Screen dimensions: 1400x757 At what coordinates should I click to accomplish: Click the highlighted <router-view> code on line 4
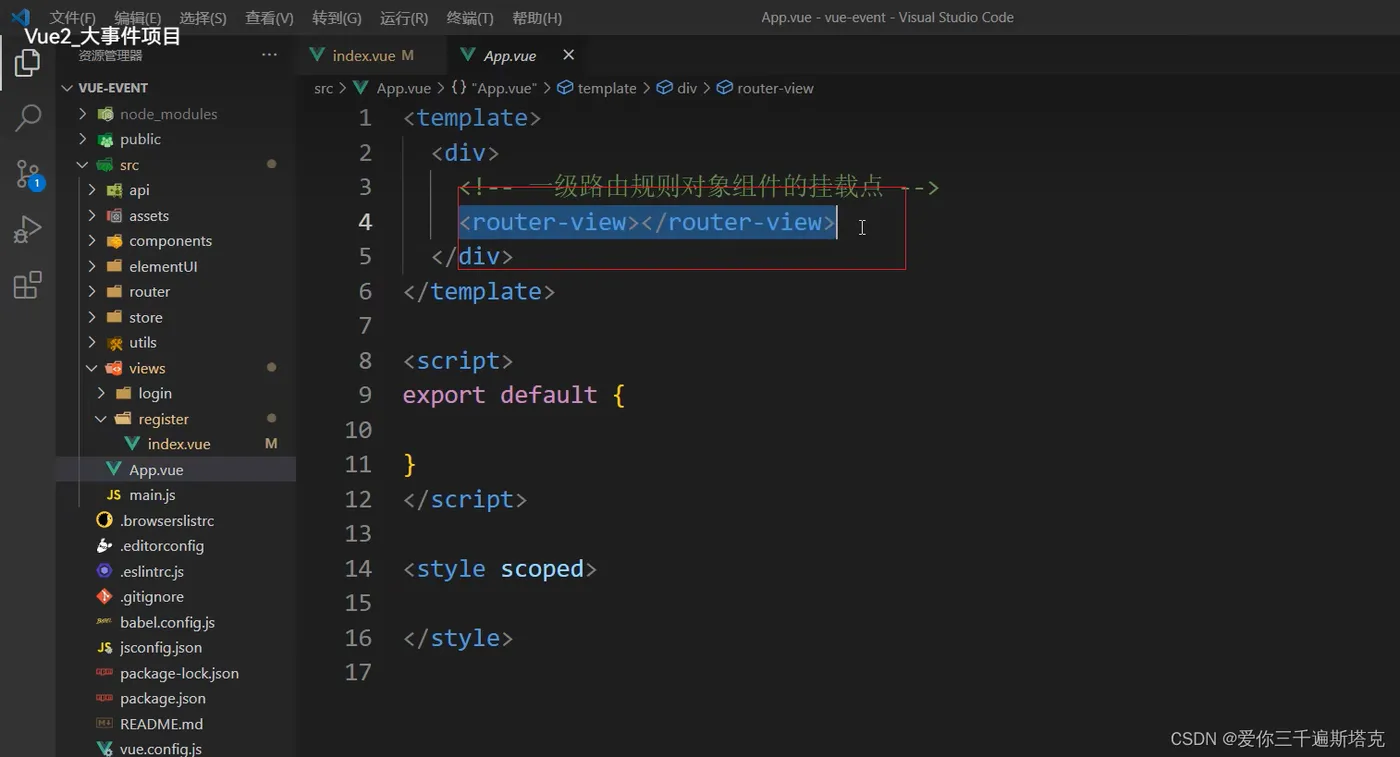[647, 222]
